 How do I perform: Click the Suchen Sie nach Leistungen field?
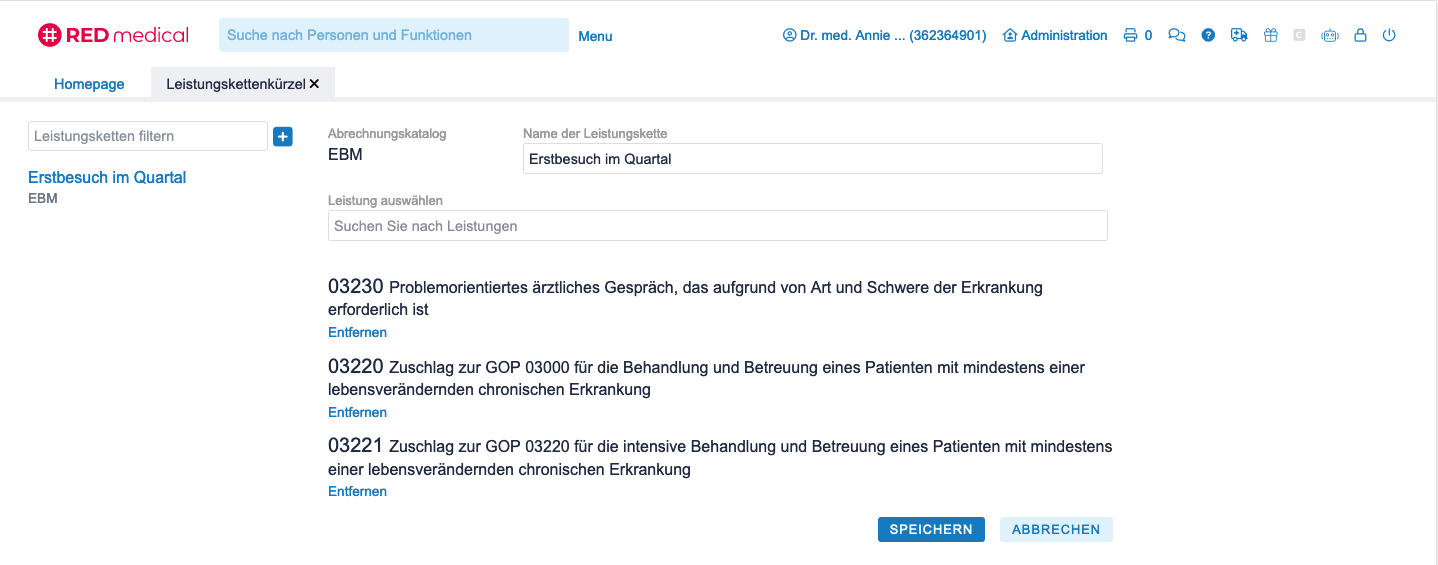(x=717, y=226)
